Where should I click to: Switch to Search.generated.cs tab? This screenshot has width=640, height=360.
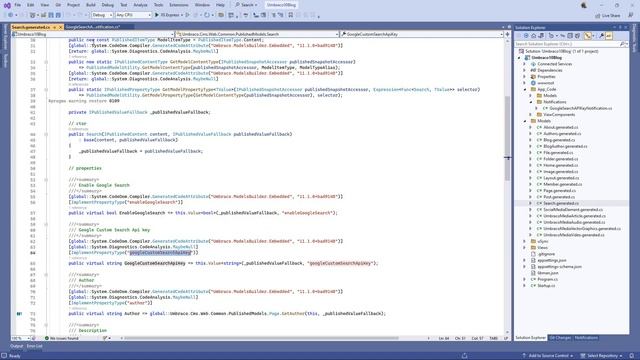(31, 27)
